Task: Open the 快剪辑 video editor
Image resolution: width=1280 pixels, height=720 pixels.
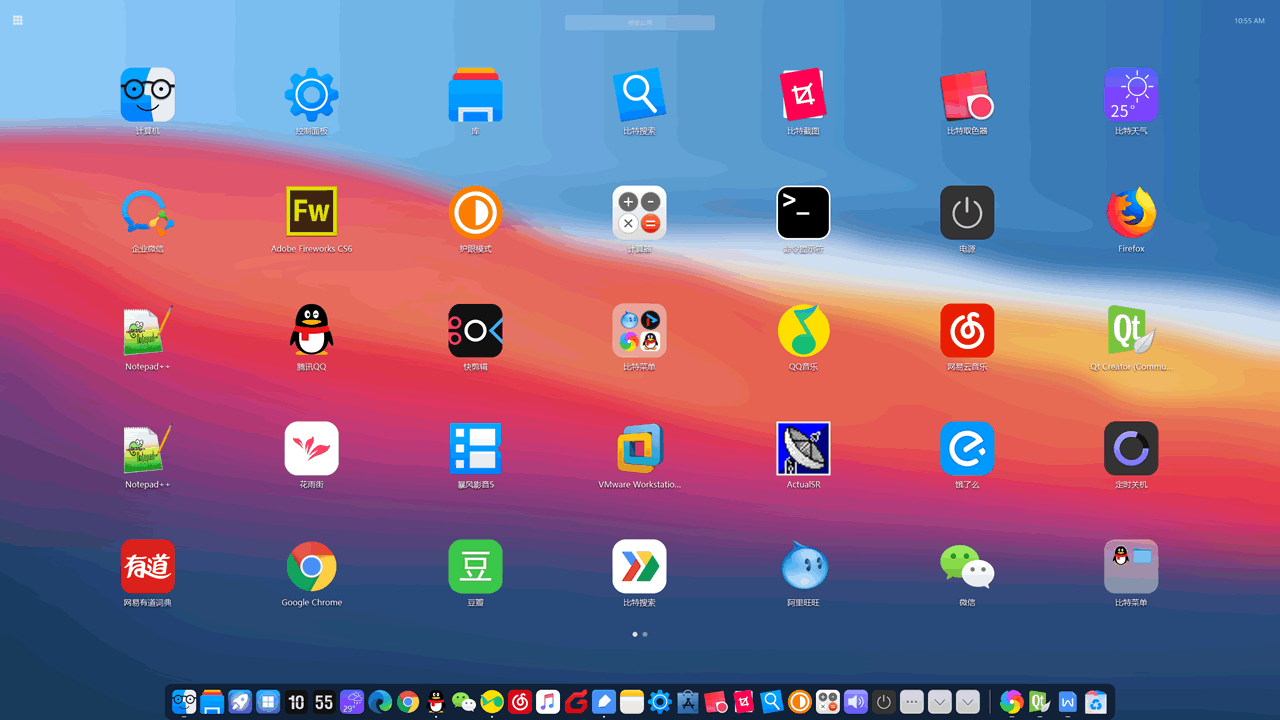Action: pos(475,331)
